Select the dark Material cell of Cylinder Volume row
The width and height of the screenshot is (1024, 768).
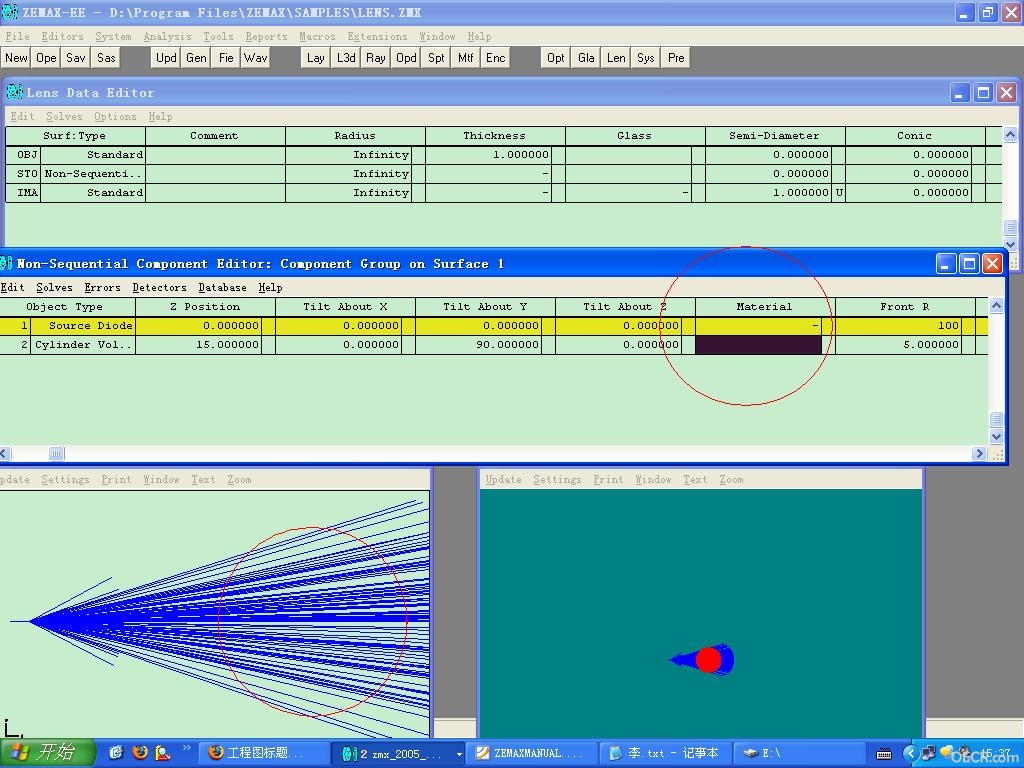[758, 345]
